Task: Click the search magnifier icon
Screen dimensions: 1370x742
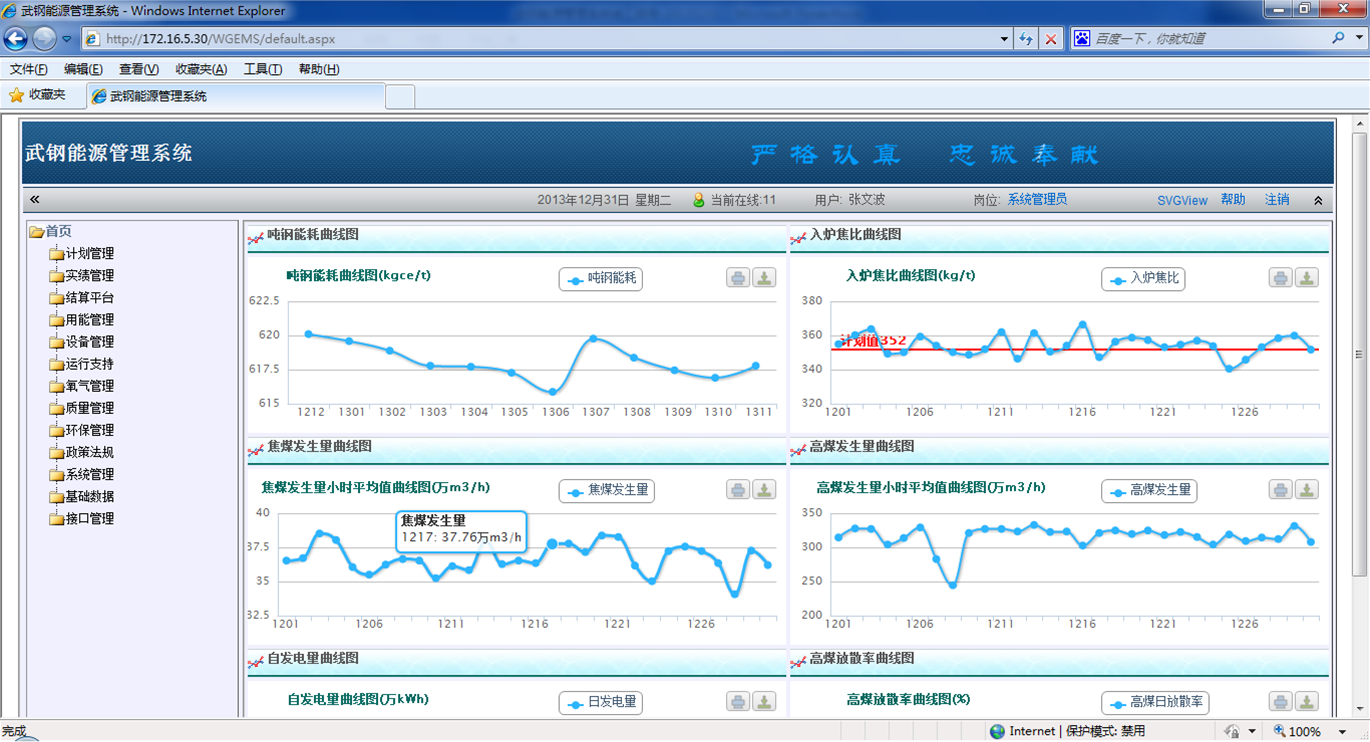Action: click(1338, 38)
